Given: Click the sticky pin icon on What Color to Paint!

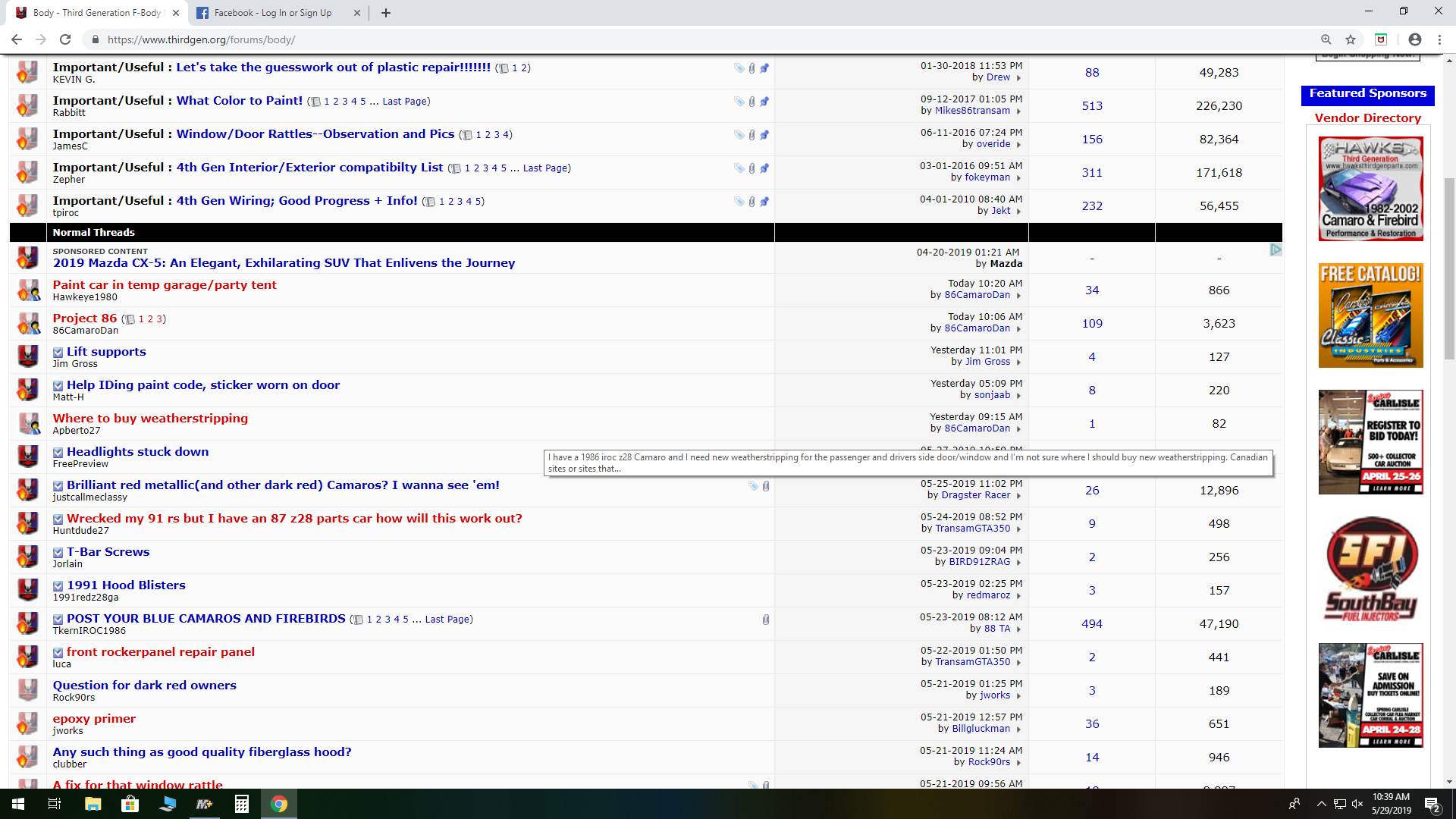Looking at the screenshot, I should [764, 102].
